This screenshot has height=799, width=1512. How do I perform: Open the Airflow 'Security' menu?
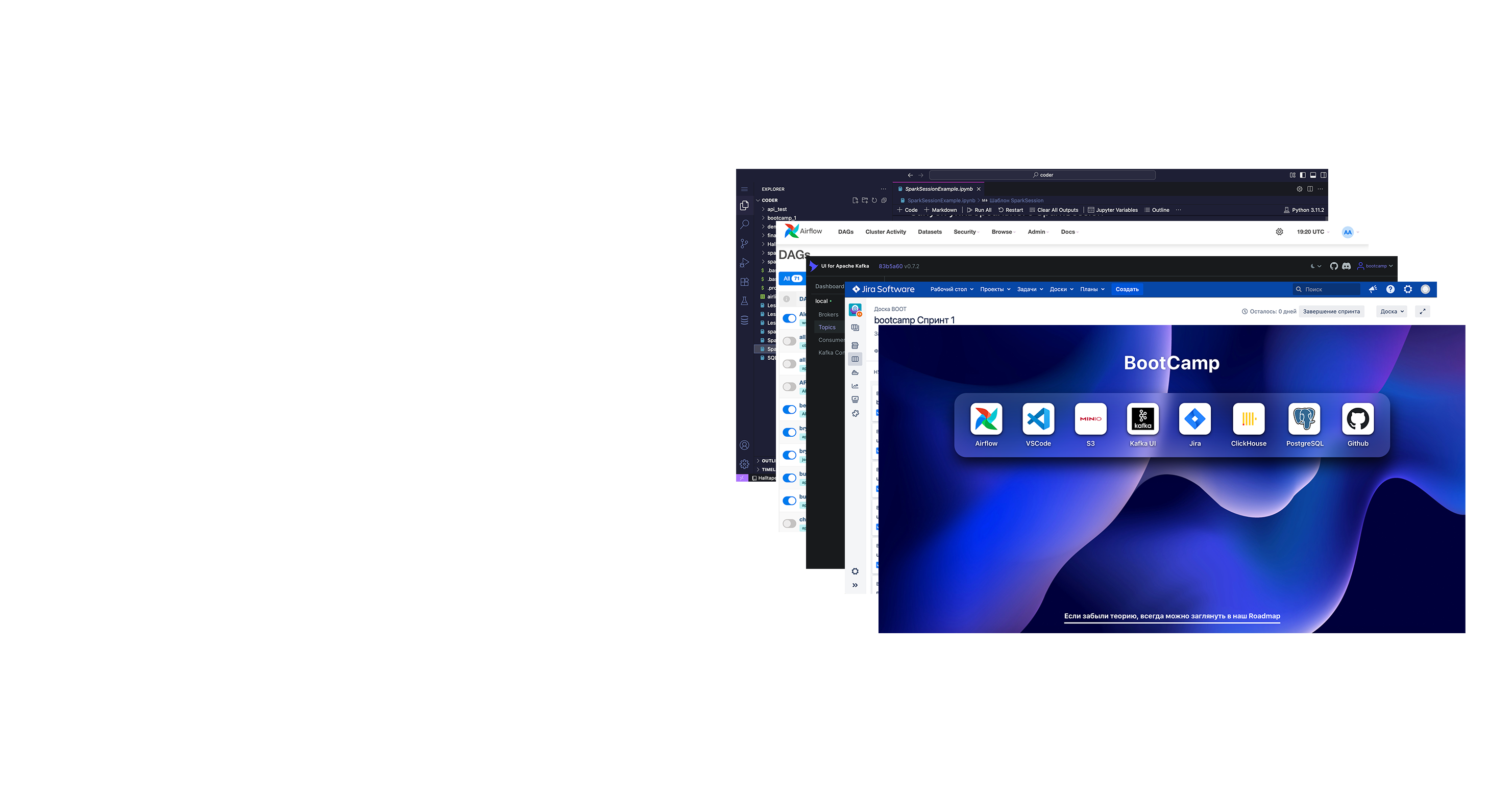(x=966, y=232)
